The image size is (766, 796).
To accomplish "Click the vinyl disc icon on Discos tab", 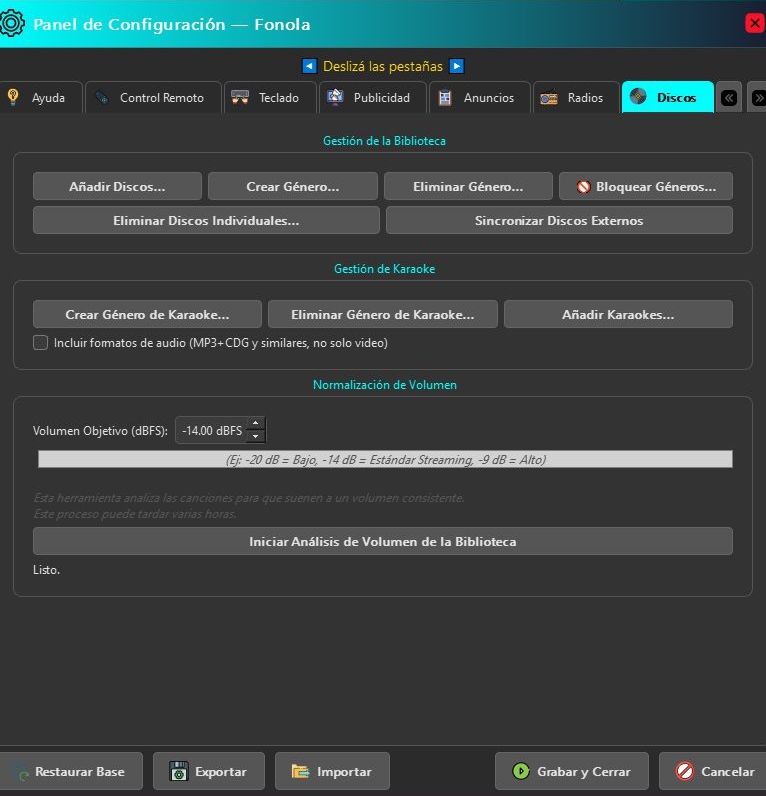I will (638, 96).
